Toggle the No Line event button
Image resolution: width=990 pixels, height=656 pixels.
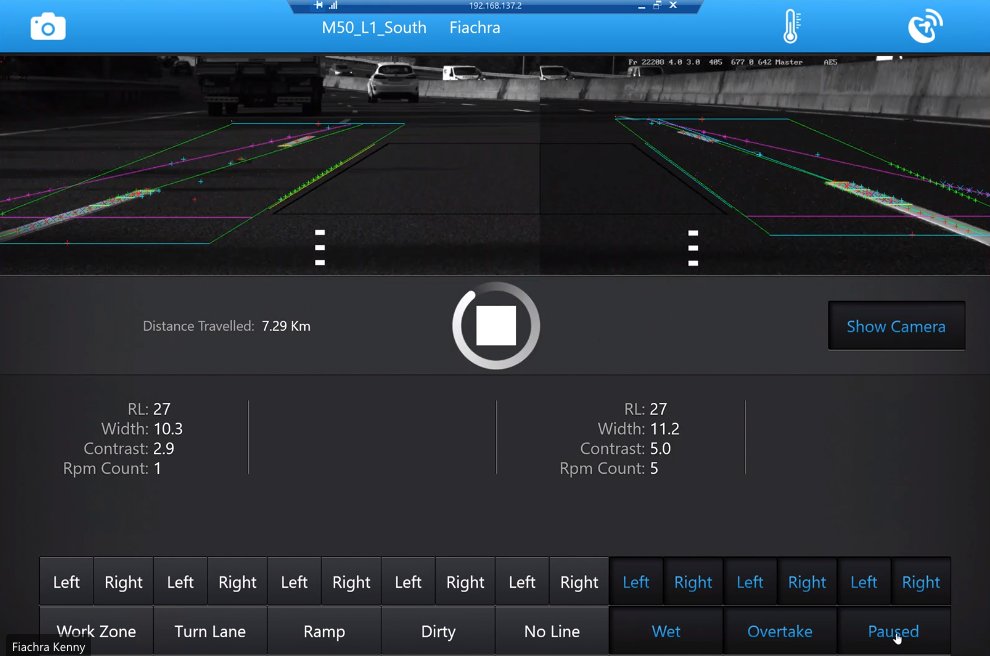click(552, 631)
